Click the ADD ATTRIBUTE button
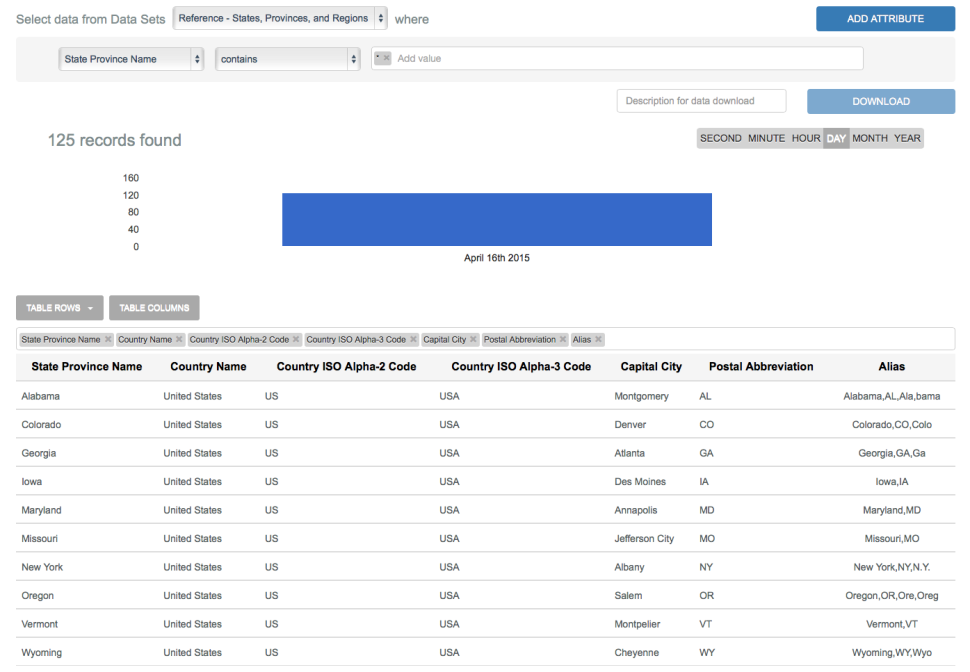This screenshot has height=672, width=970. (x=885, y=18)
